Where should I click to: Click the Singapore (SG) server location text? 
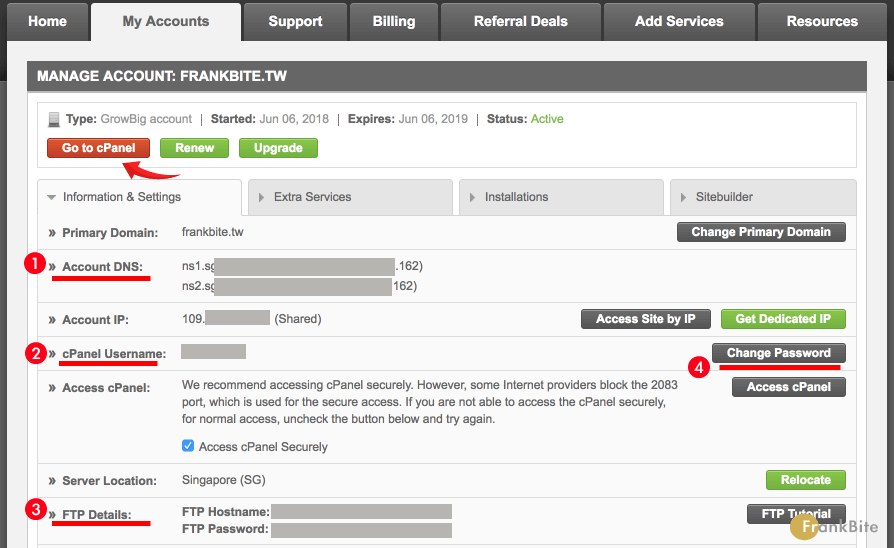[224, 480]
